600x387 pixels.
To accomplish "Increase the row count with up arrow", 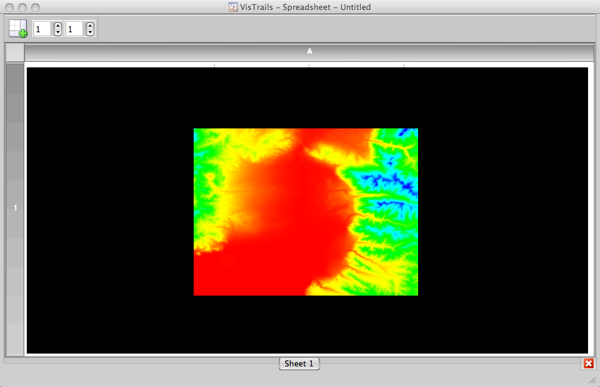I will point(58,26).
